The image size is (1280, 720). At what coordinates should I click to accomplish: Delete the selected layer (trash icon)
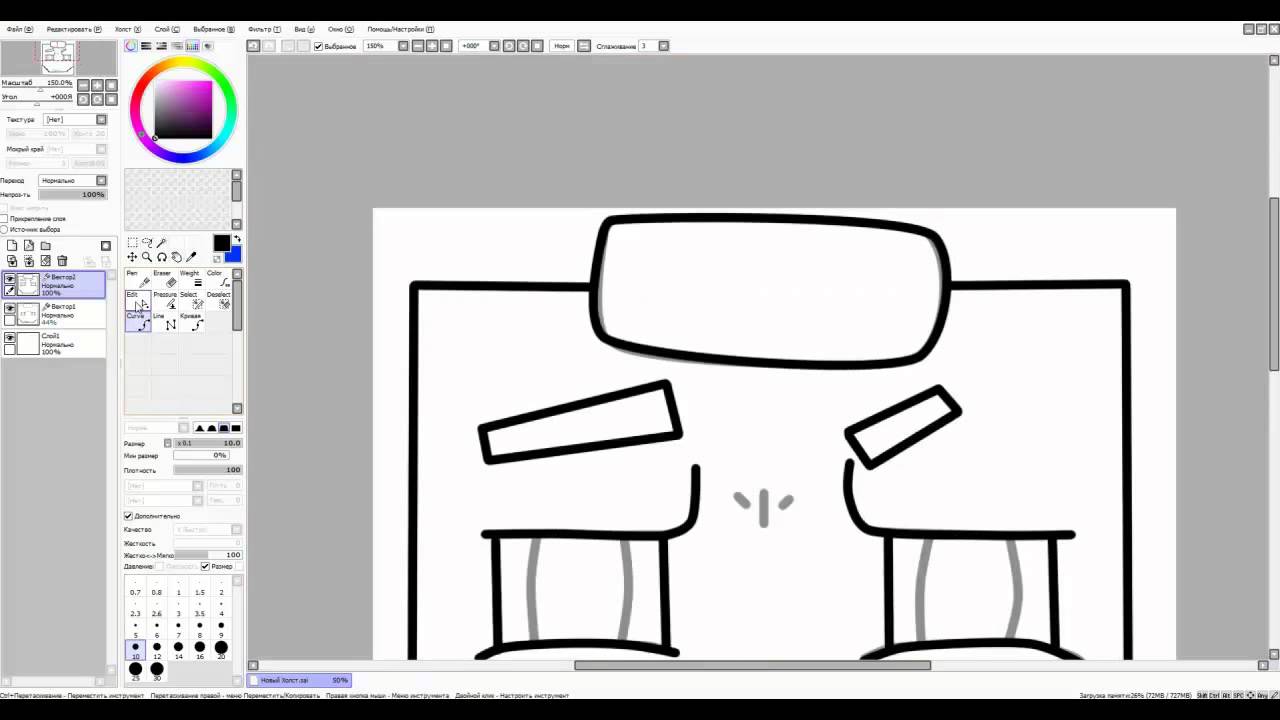coord(62,261)
